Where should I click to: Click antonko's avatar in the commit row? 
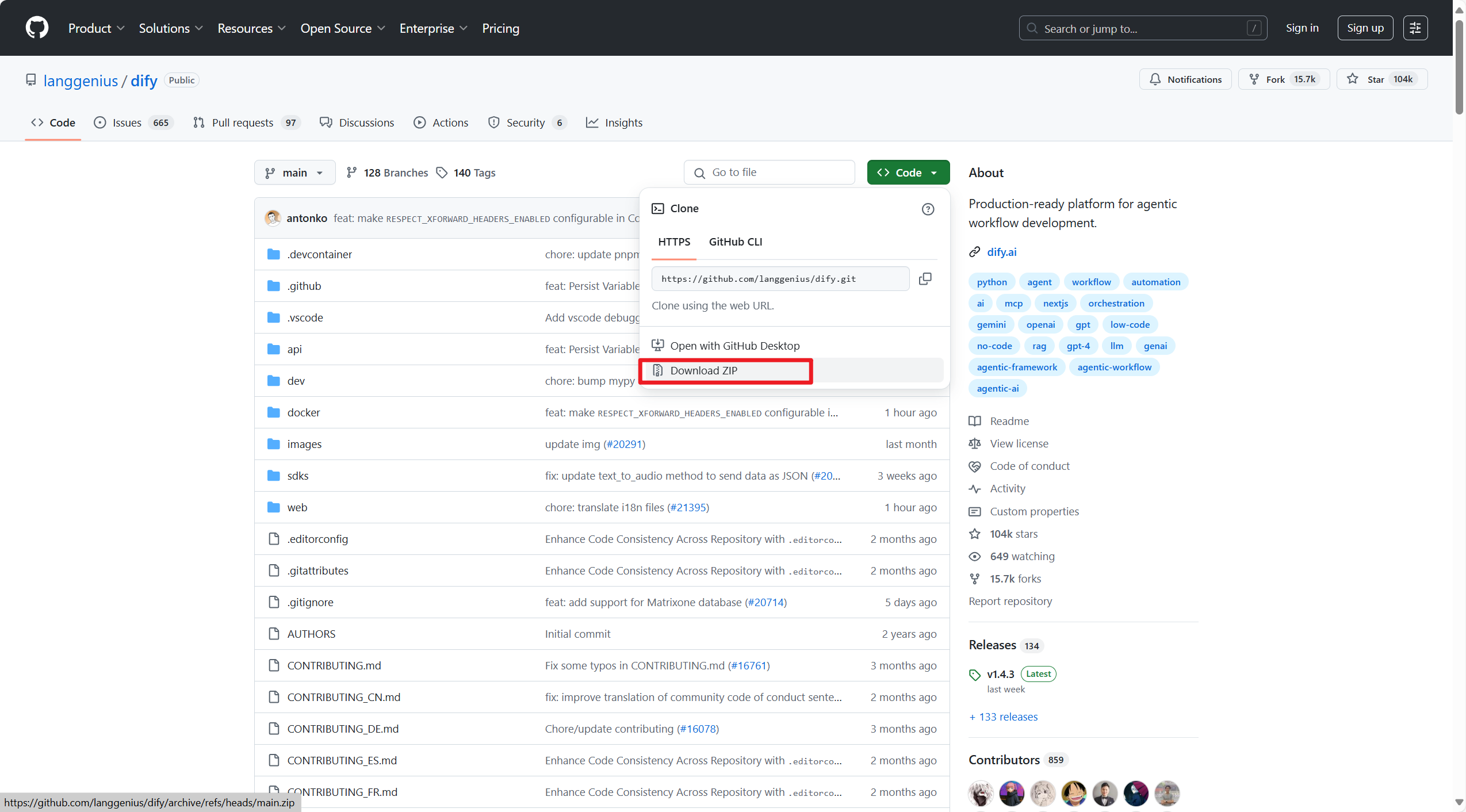pyautogui.click(x=273, y=218)
